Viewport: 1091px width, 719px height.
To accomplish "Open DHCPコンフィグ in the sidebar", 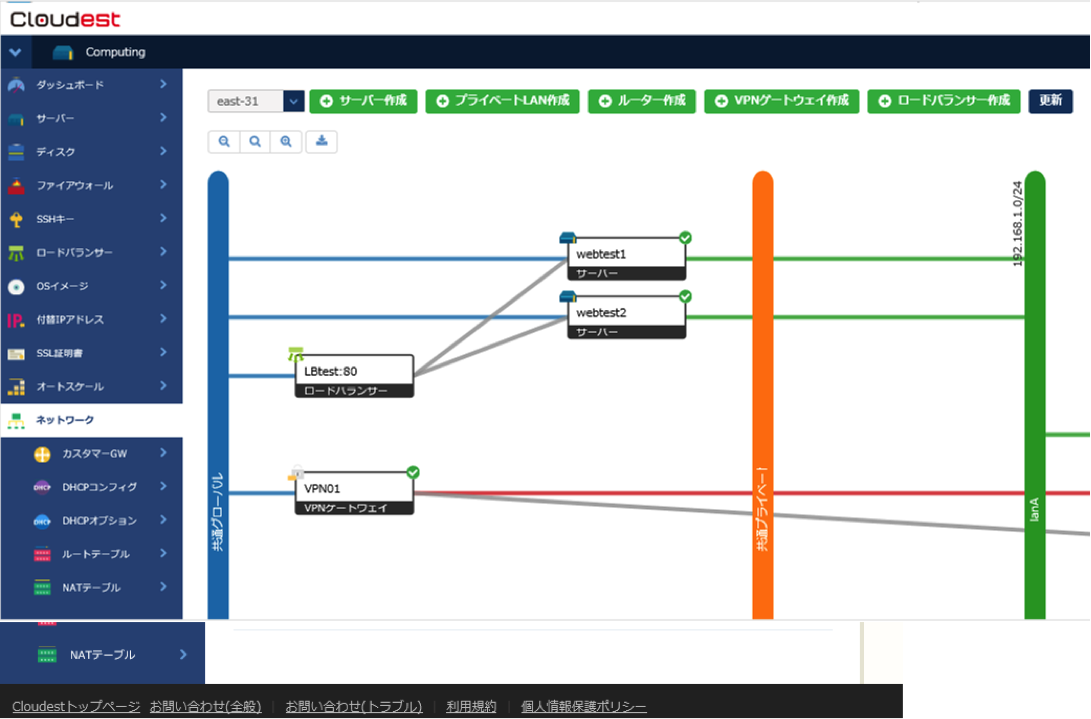I will tap(99, 487).
